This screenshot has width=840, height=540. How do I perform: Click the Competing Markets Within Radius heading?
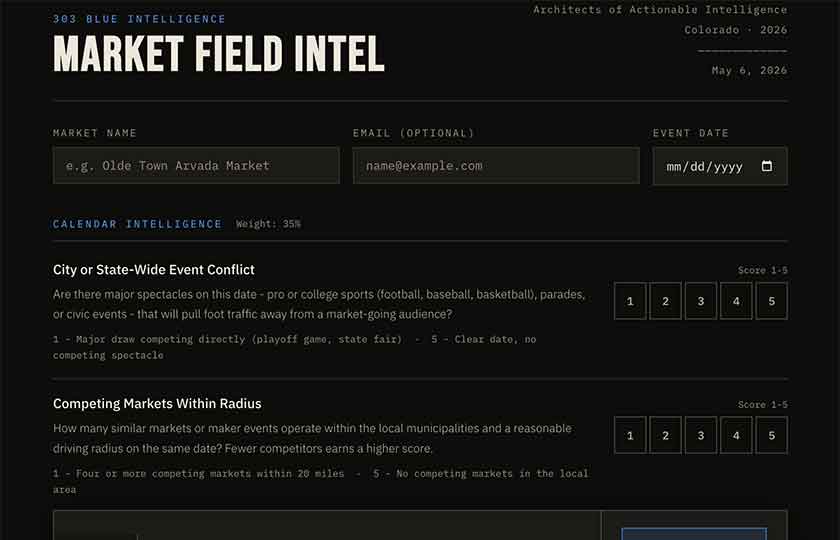(x=157, y=403)
